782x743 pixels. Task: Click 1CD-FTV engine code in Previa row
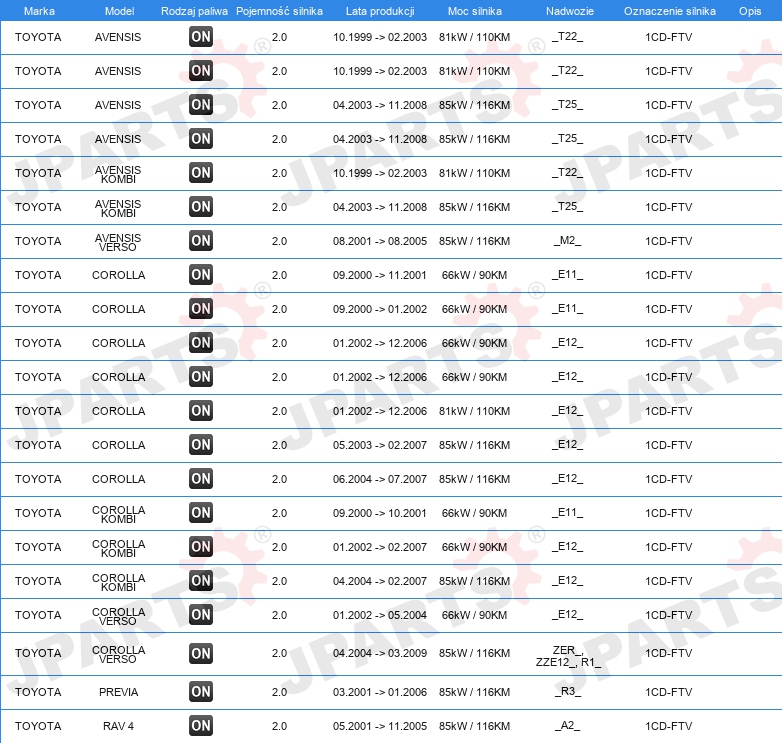coord(668,692)
